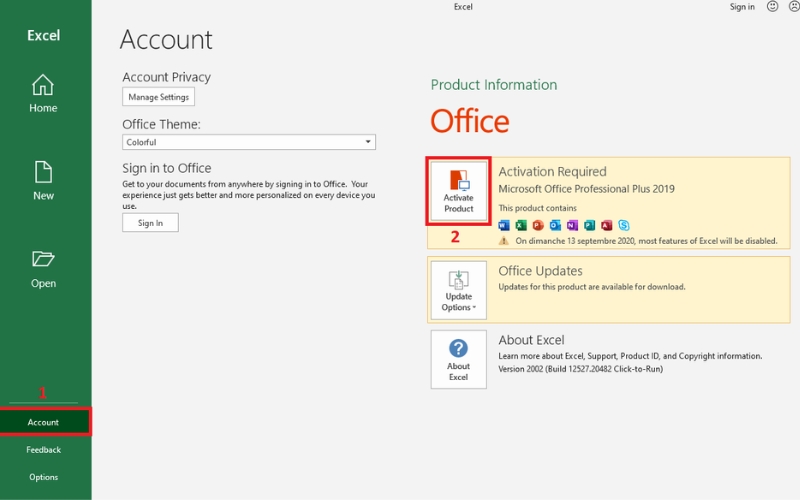Image resolution: width=800 pixels, height=500 pixels.
Task: Click the New document icon
Action: click(43, 172)
